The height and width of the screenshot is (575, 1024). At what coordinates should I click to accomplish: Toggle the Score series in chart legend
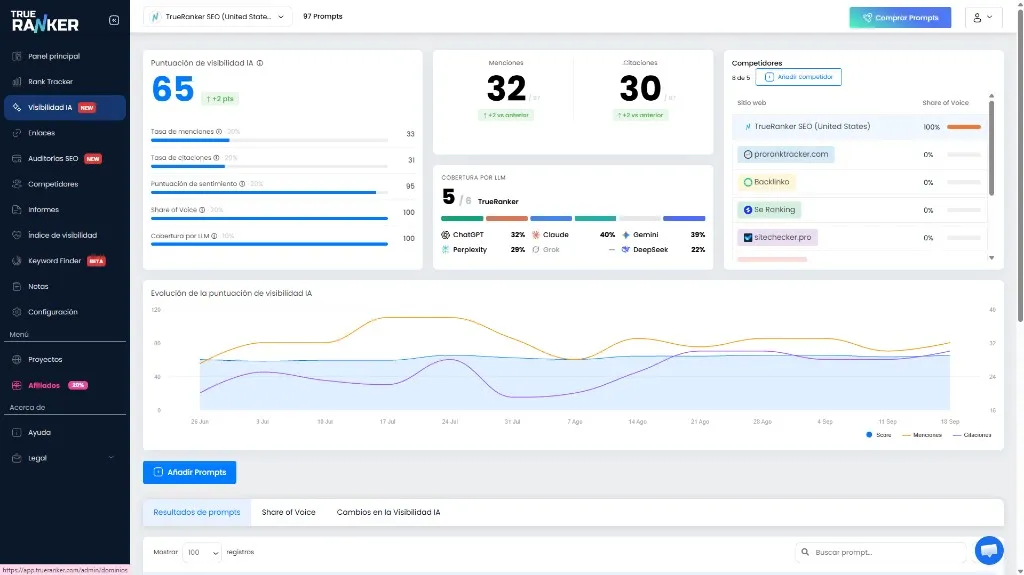click(878, 435)
